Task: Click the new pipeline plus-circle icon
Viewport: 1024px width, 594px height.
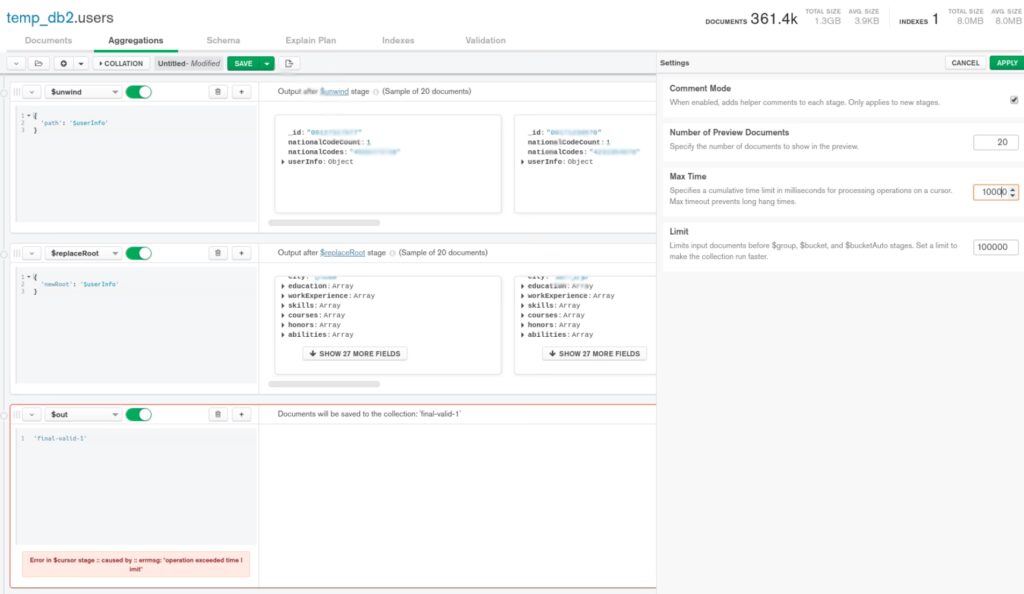Action: 63,63
